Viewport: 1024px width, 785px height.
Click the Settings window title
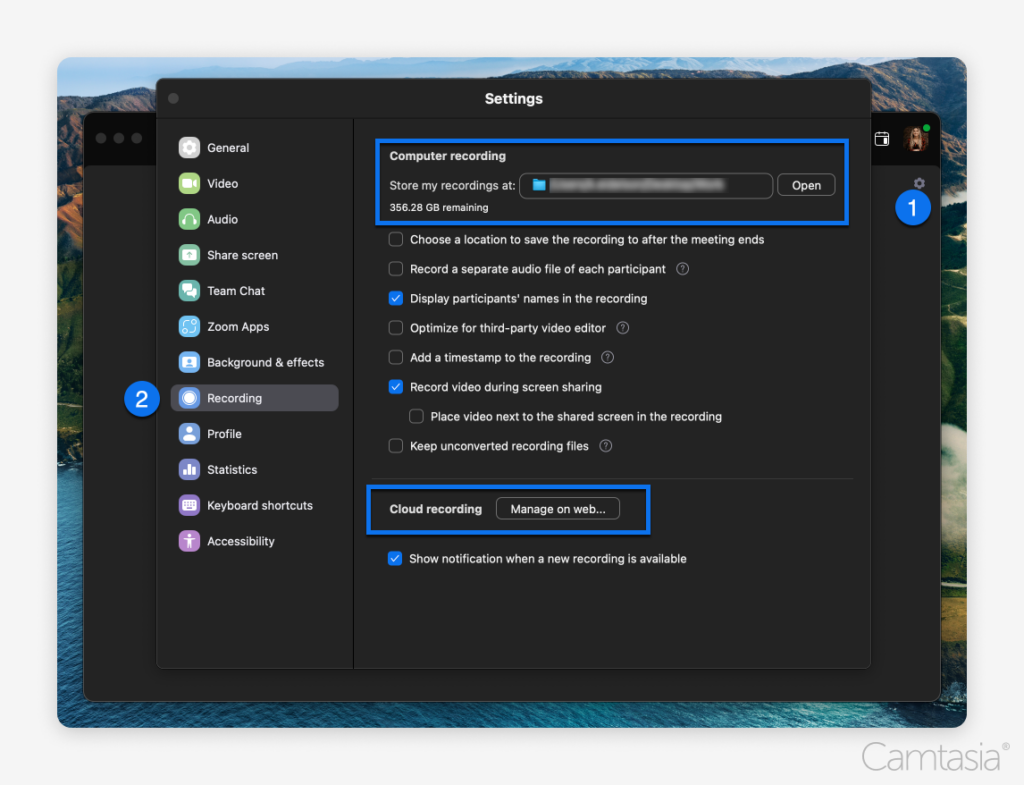coord(513,99)
